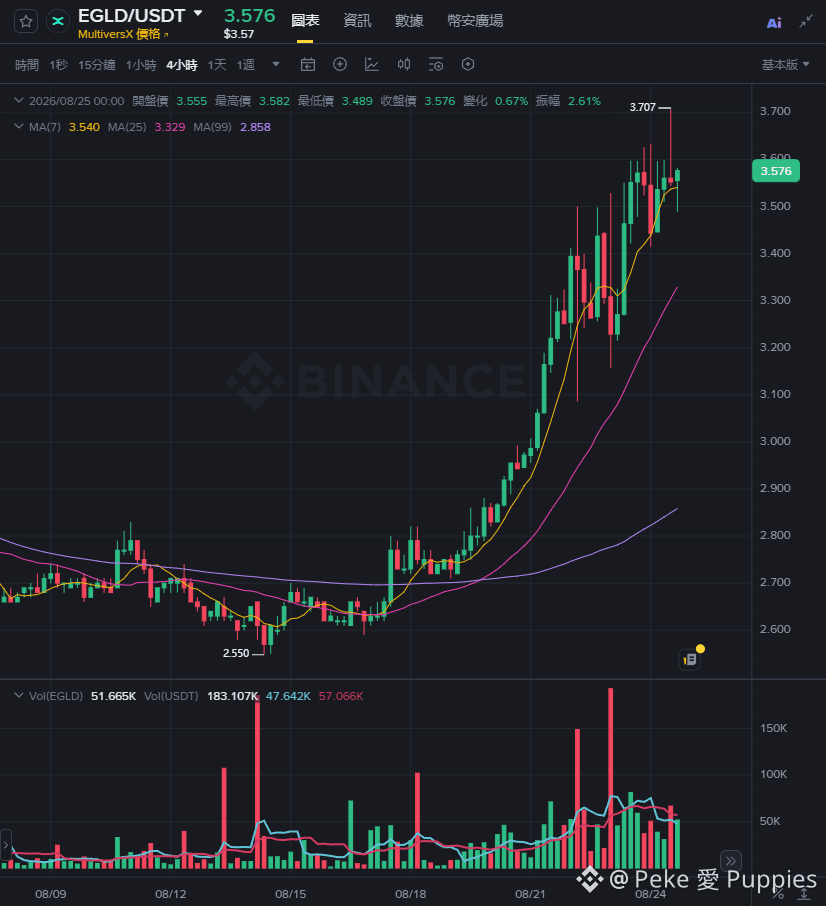Screen dimensions: 826x906
Task: Click the 08/15 date axis label
Action: tap(291, 894)
